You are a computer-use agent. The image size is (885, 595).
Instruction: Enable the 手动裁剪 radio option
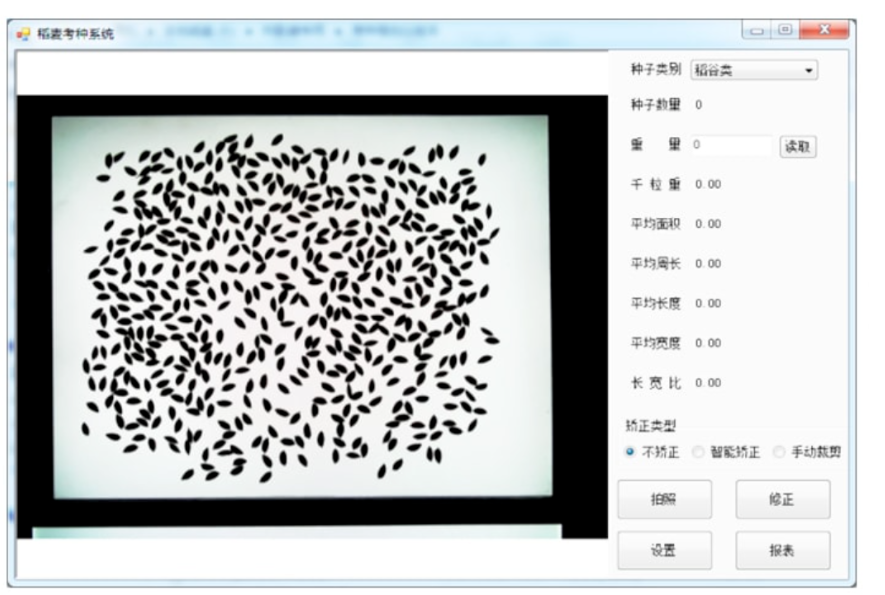[780, 452]
